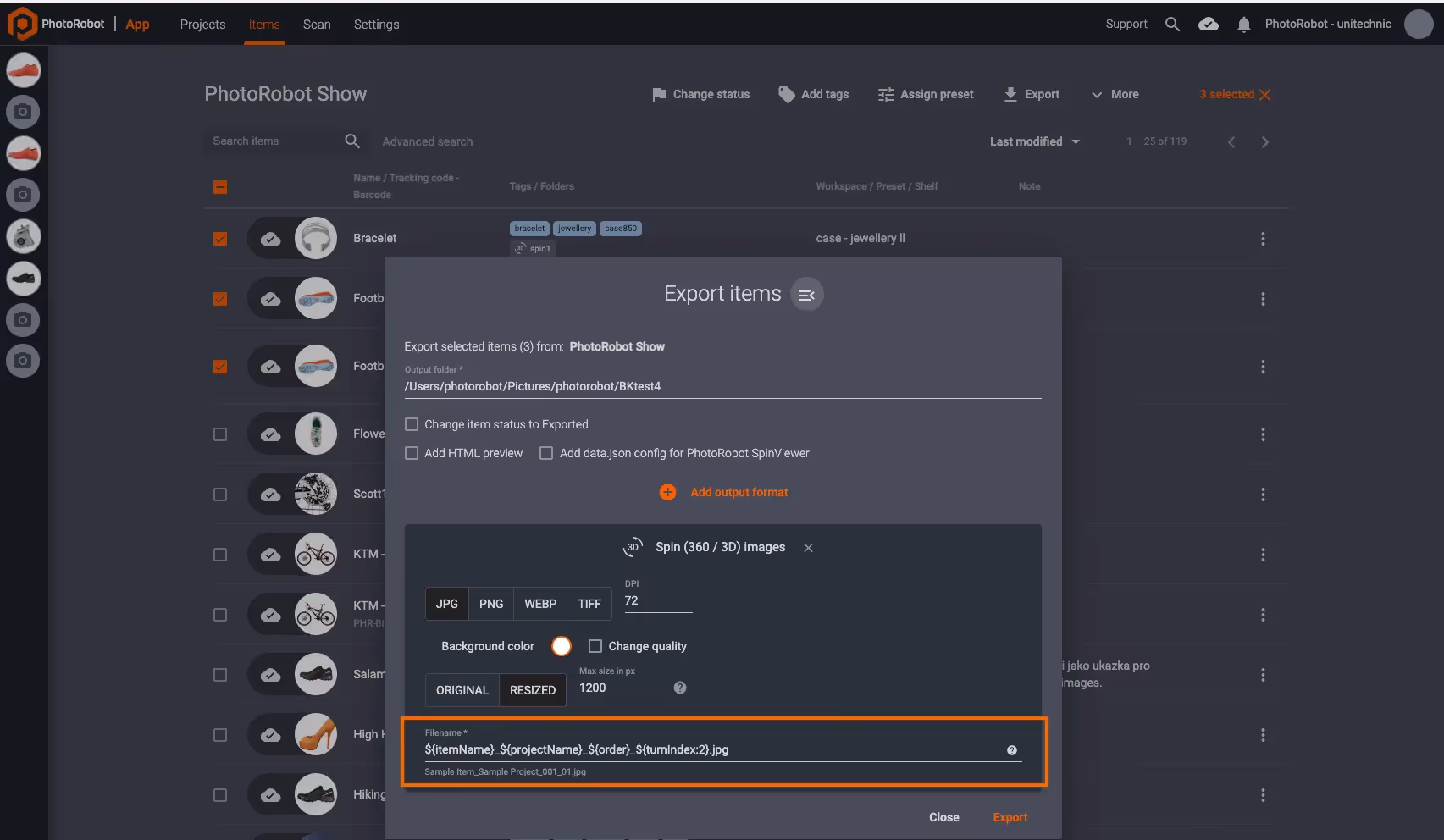The image size is (1444, 840).
Task: Open the Settings menu
Action: pyautogui.click(x=376, y=25)
